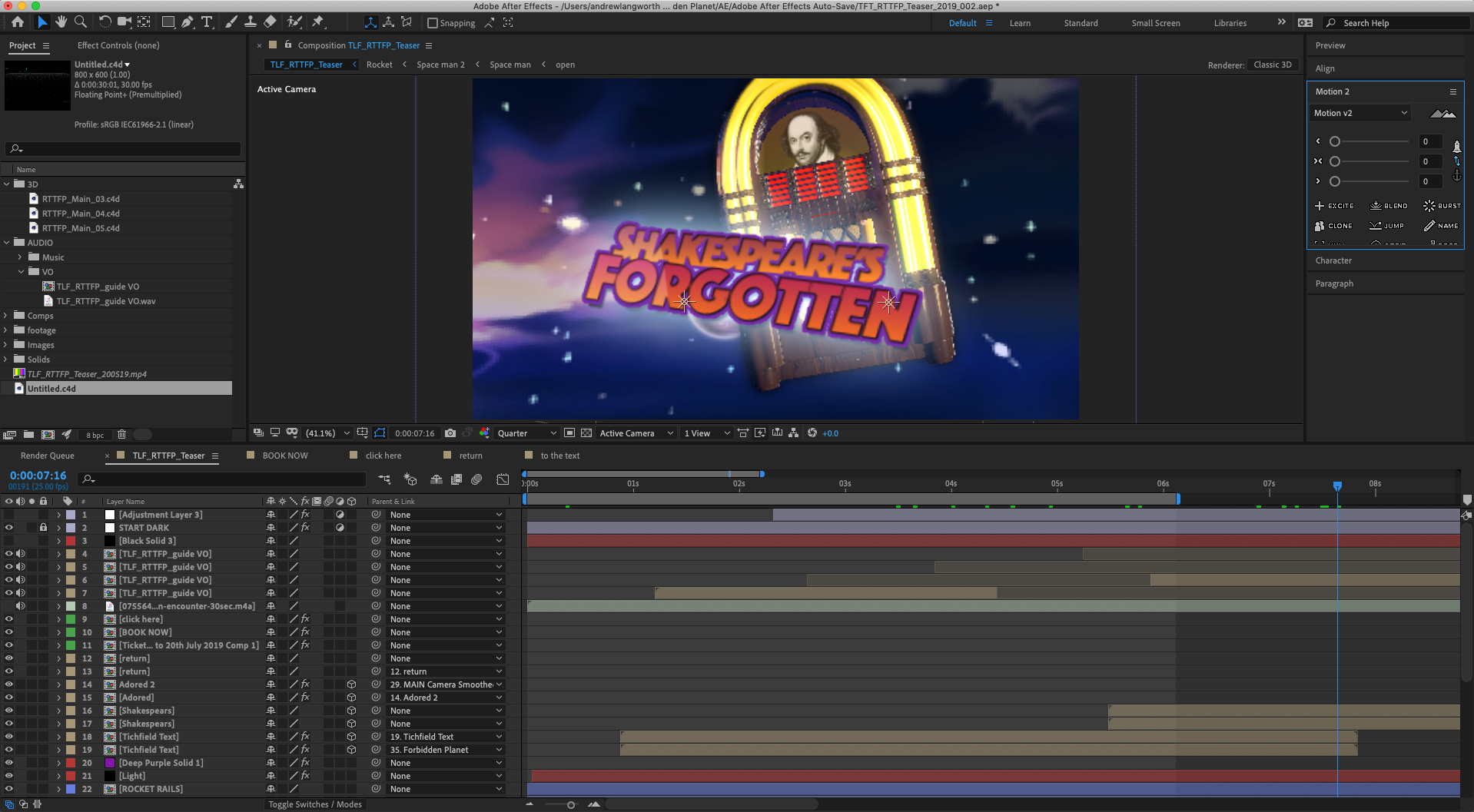
Task: Hide the START DARK layer eye toggle
Action: (x=9, y=528)
